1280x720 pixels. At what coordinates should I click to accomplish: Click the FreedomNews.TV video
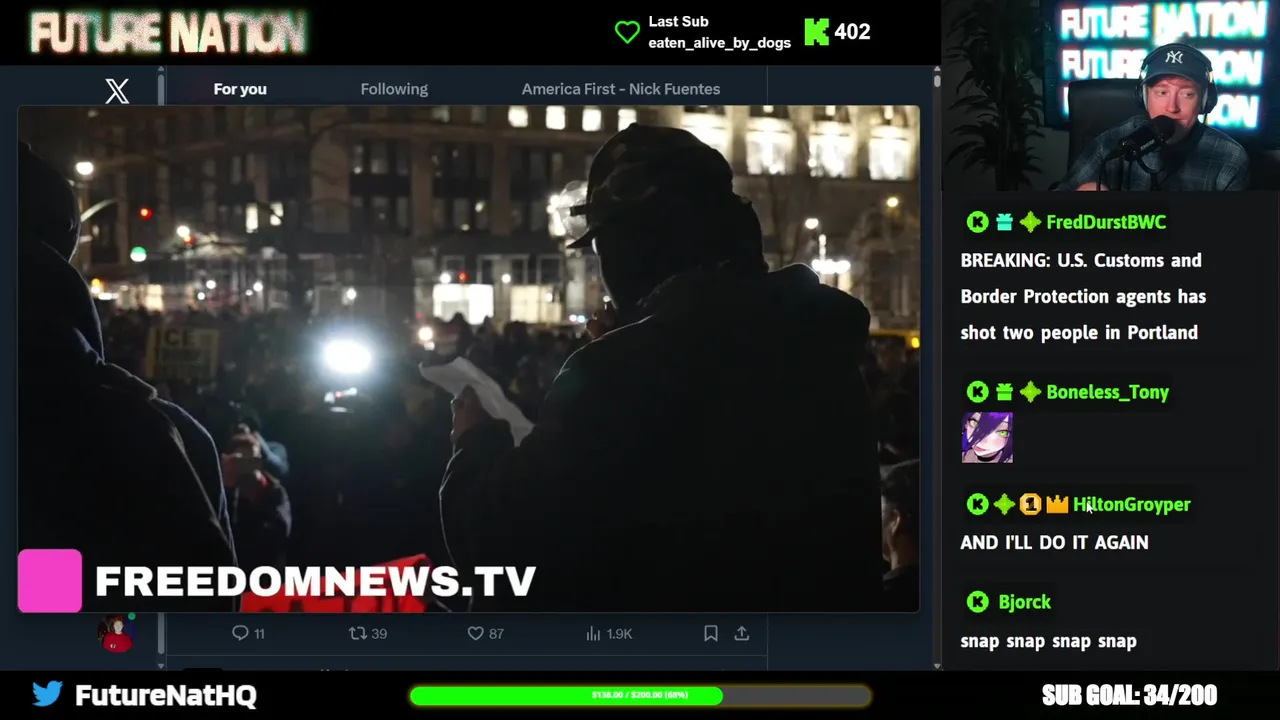click(468, 358)
